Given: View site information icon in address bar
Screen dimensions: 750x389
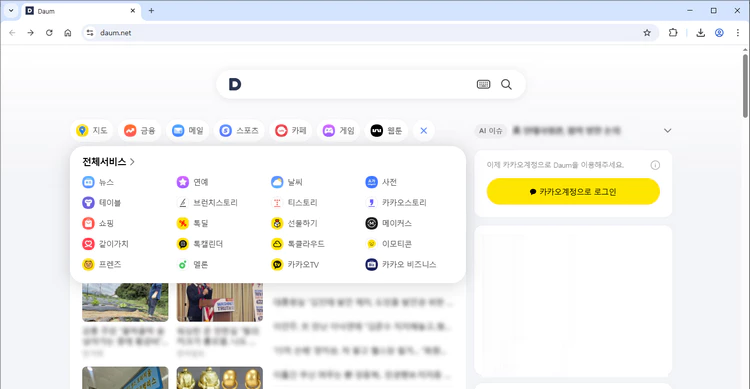Looking at the screenshot, I should click(x=90, y=33).
